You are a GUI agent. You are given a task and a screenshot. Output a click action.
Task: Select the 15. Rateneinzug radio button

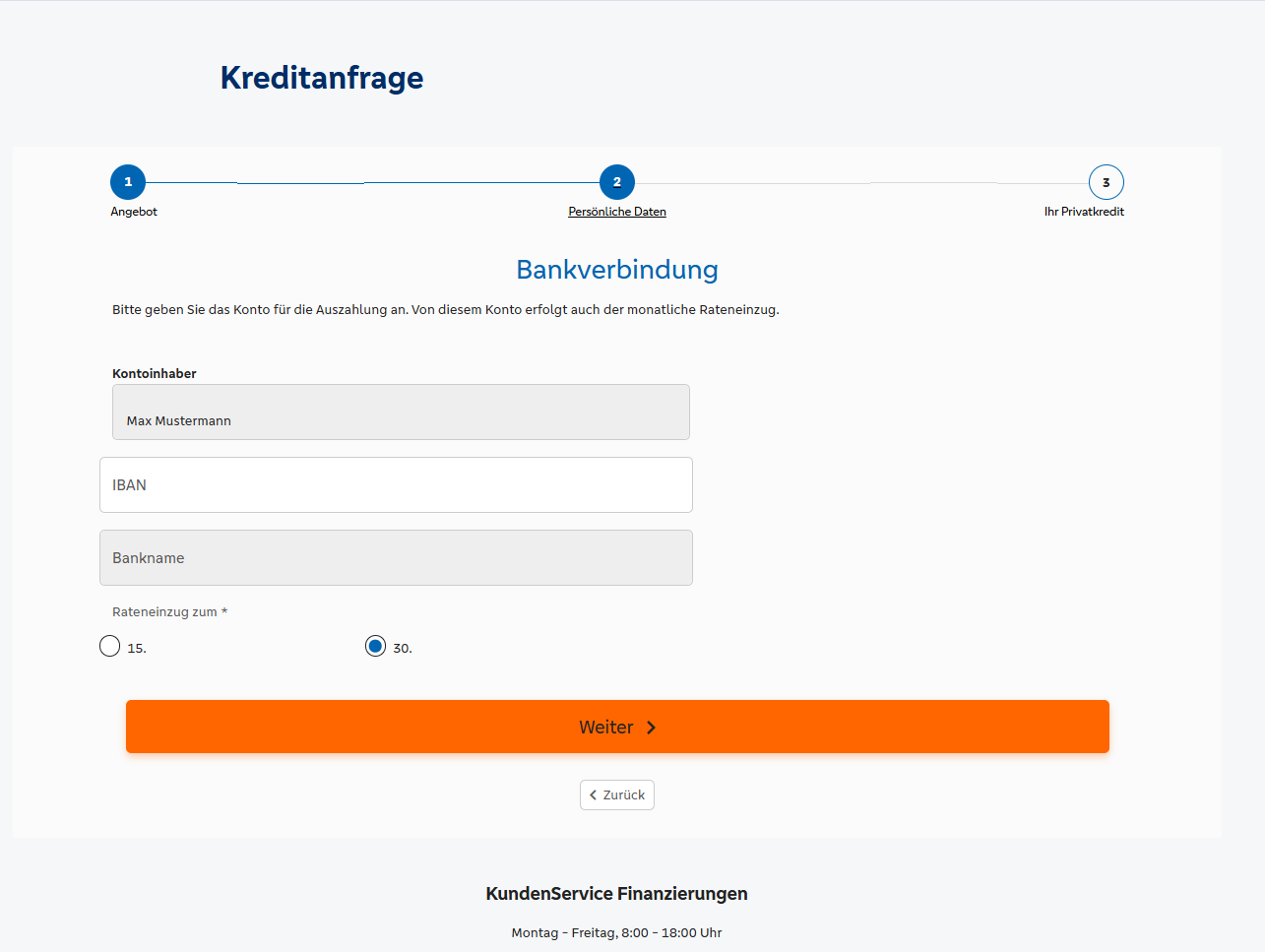[x=110, y=647]
